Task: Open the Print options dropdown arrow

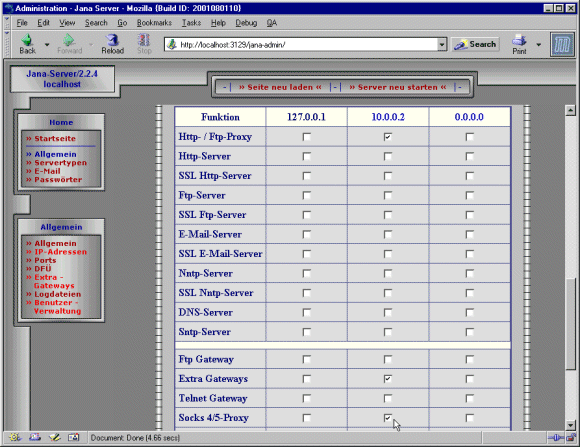Action: click(x=539, y=44)
